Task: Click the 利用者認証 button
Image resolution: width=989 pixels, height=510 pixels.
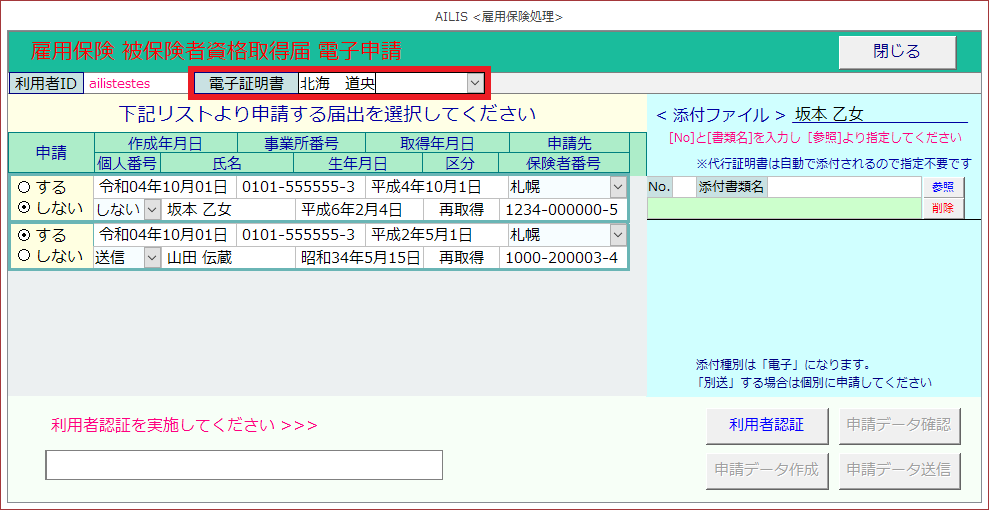Action: (x=766, y=425)
